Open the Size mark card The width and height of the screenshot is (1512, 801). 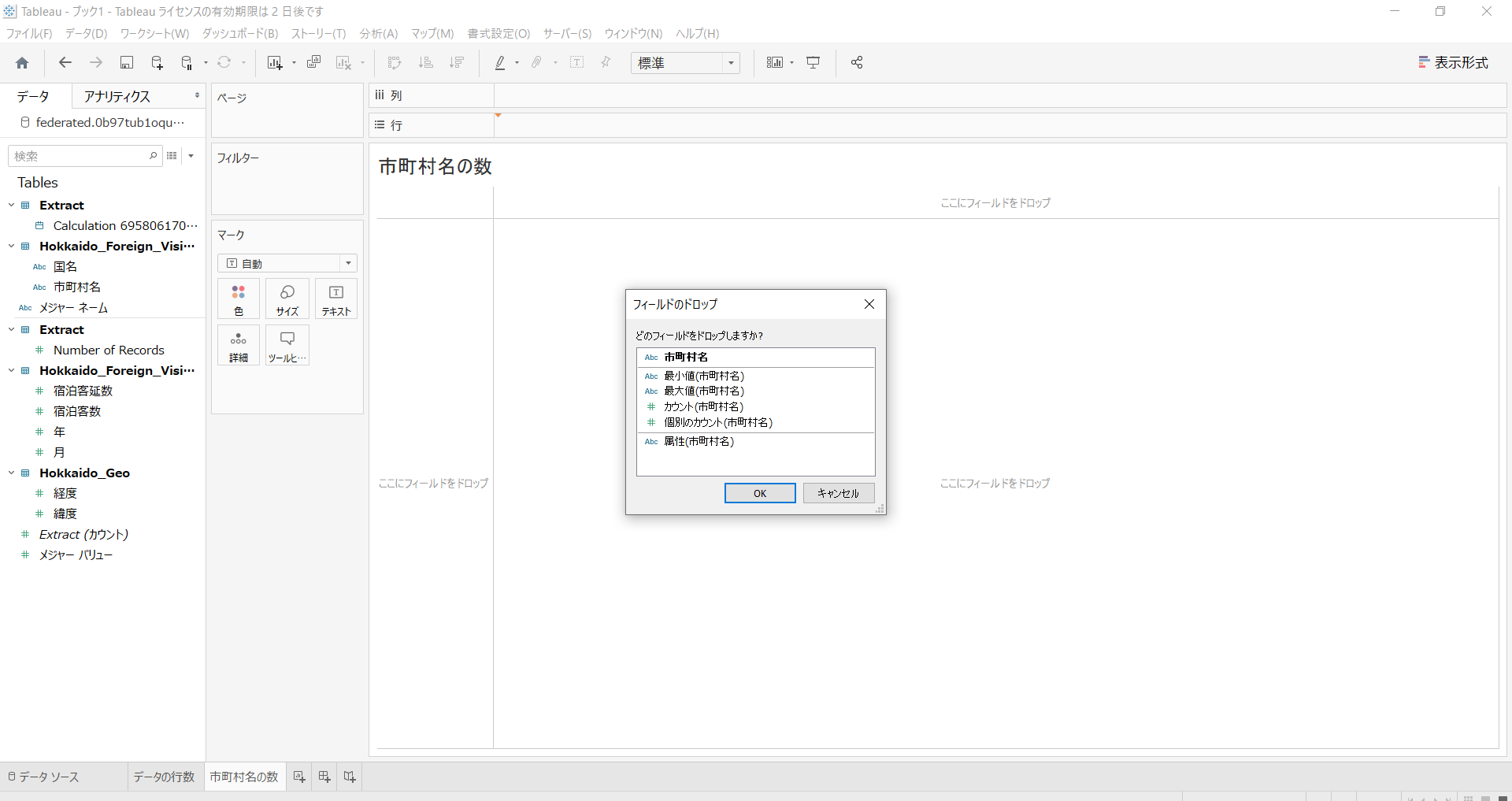(287, 299)
